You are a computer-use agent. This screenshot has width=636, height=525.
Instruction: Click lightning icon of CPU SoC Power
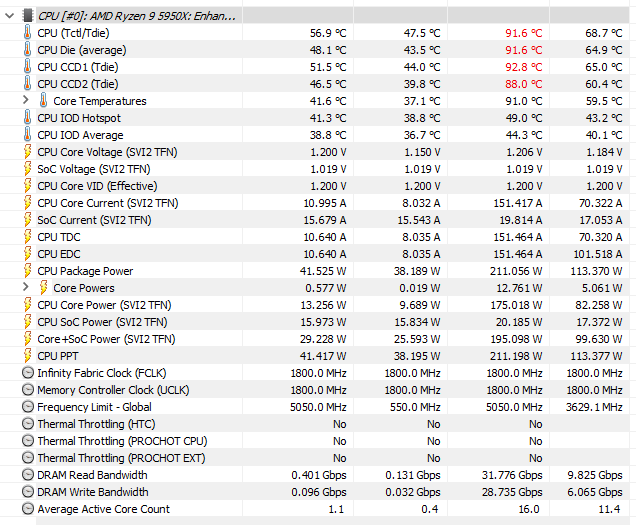[x=27, y=322]
